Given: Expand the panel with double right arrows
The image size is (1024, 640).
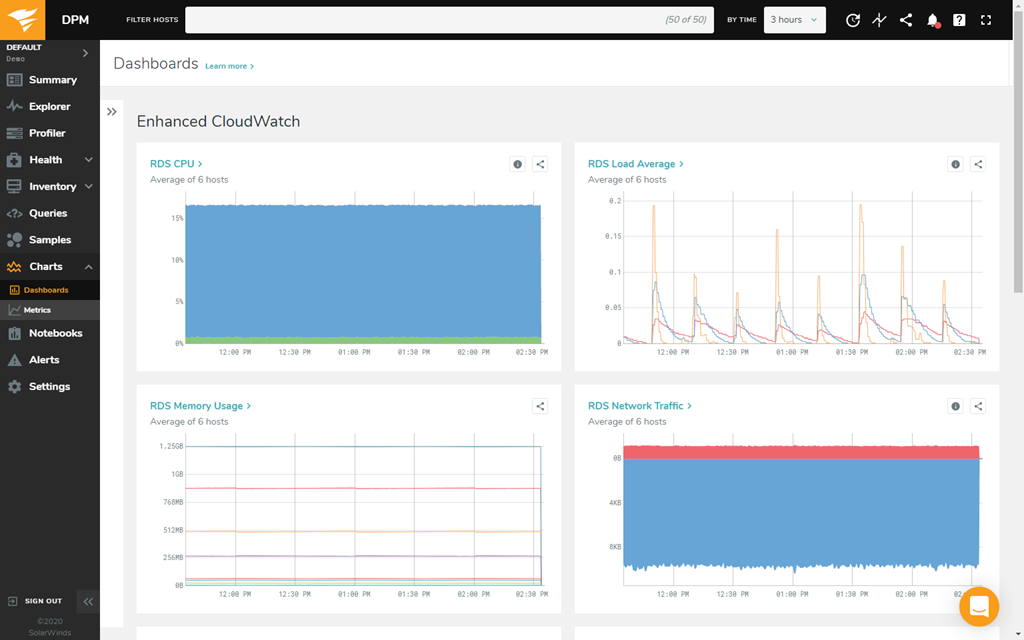Looking at the screenshot, I should 112,112.
